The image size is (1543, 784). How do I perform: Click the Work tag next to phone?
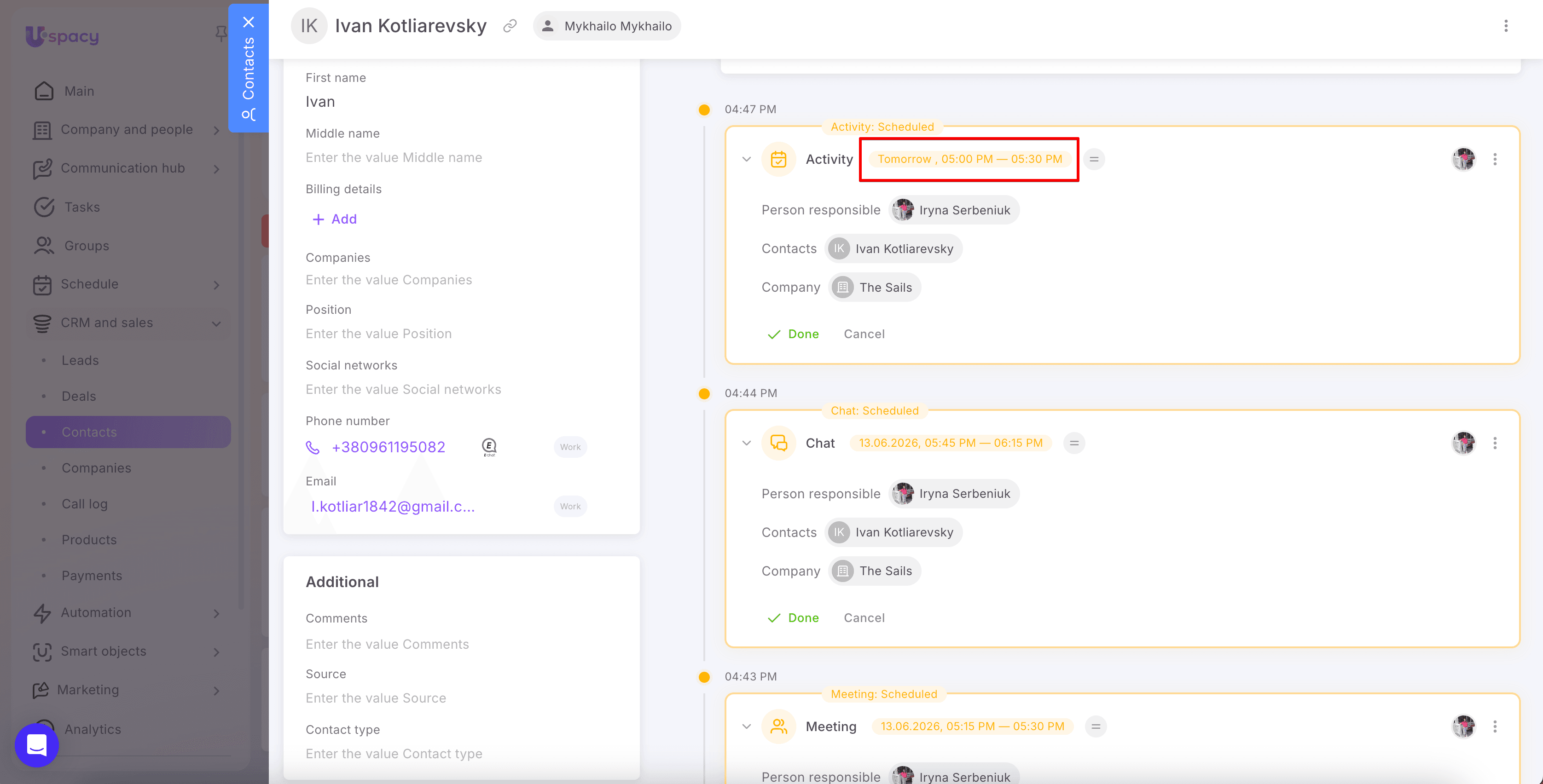click(570, 447)
